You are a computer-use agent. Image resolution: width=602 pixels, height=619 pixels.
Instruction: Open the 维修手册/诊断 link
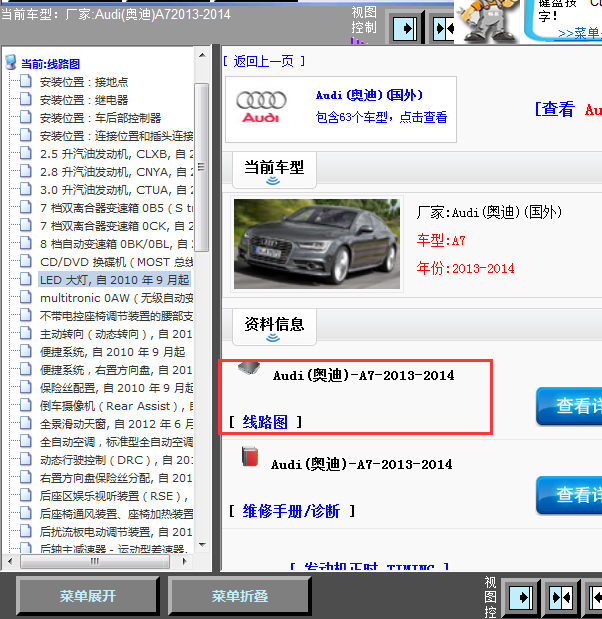tap(291, 511)
